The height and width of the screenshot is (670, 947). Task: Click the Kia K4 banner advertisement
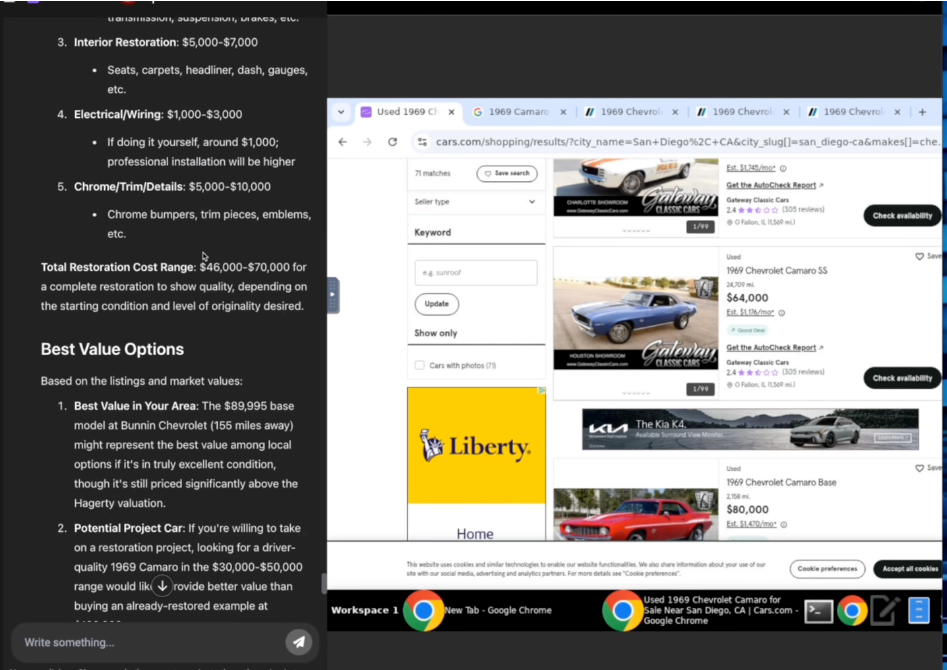[750, 429]
